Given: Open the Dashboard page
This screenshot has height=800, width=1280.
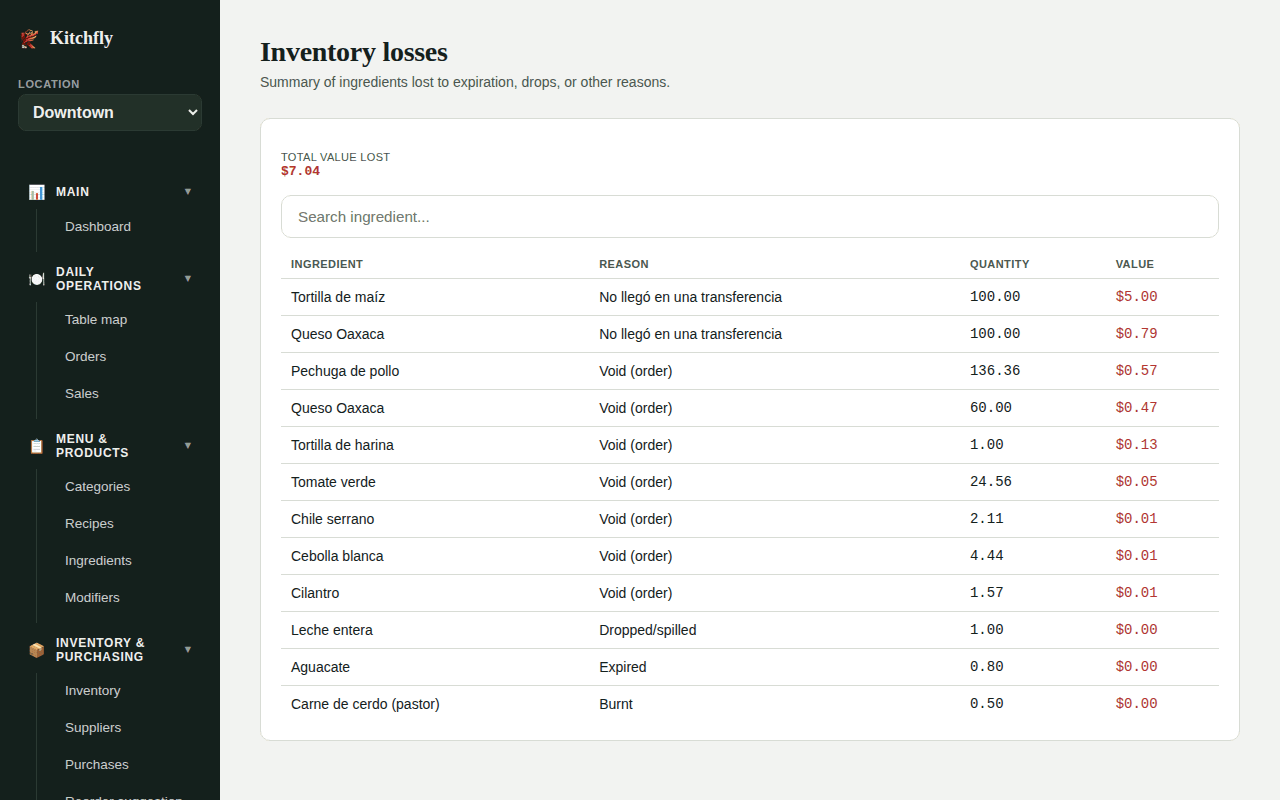Looking at the screenshot, I should [x=98, y=227].
